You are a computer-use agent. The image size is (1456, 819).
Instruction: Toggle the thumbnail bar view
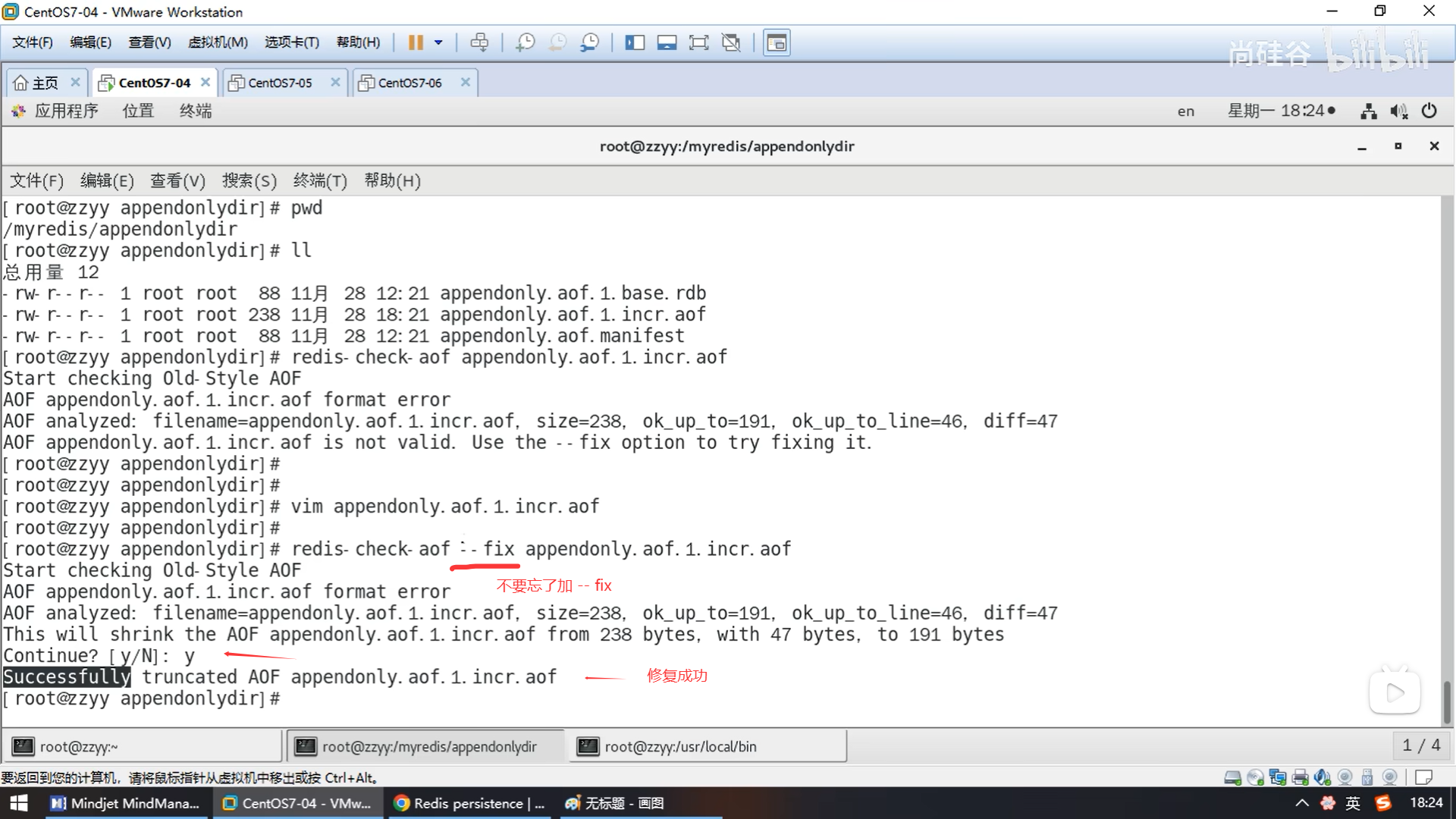click(x=667, y=42)
